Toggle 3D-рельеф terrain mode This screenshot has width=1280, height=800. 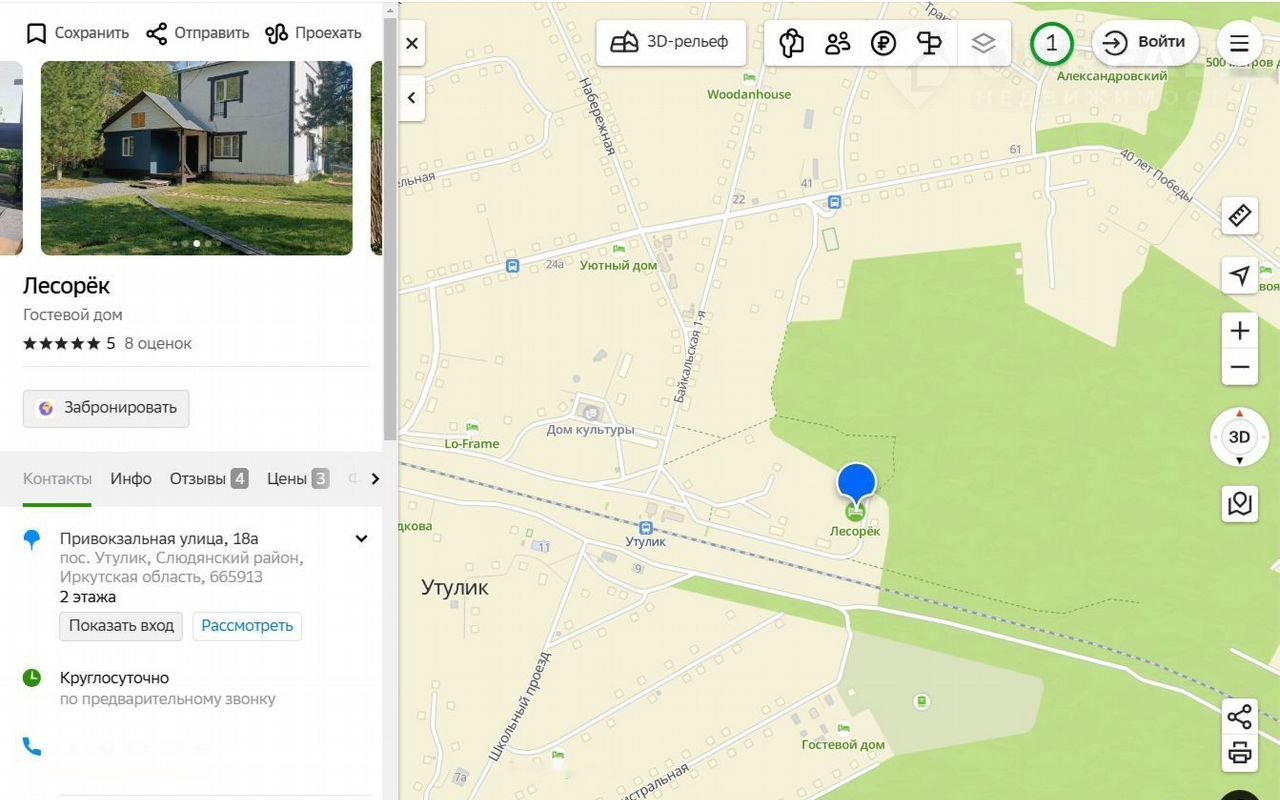point(671,42)
